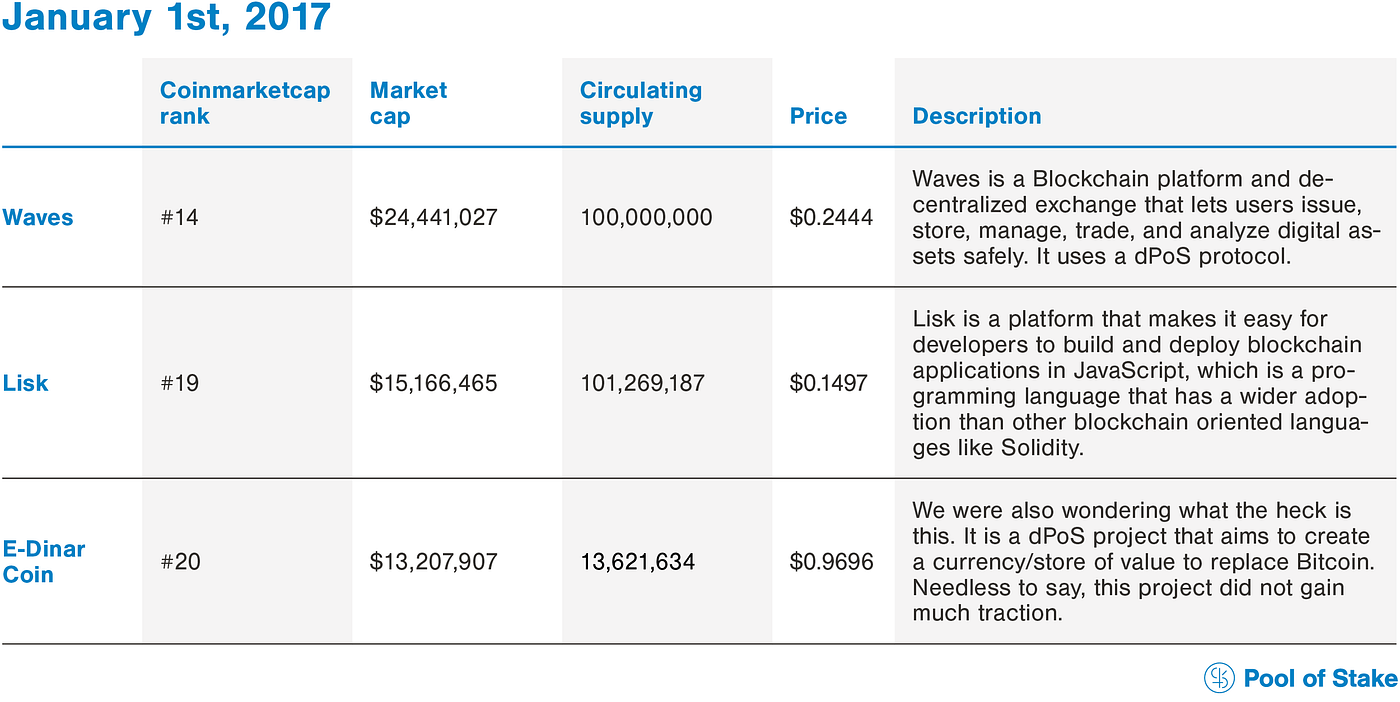Select the Lisk row label

point(25,383)
